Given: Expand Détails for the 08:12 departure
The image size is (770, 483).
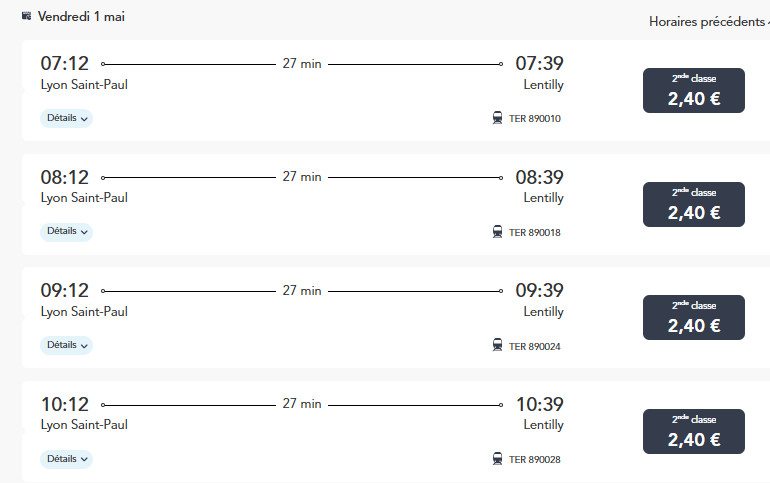Looking at the screenshot, I should tap(66, 231).
